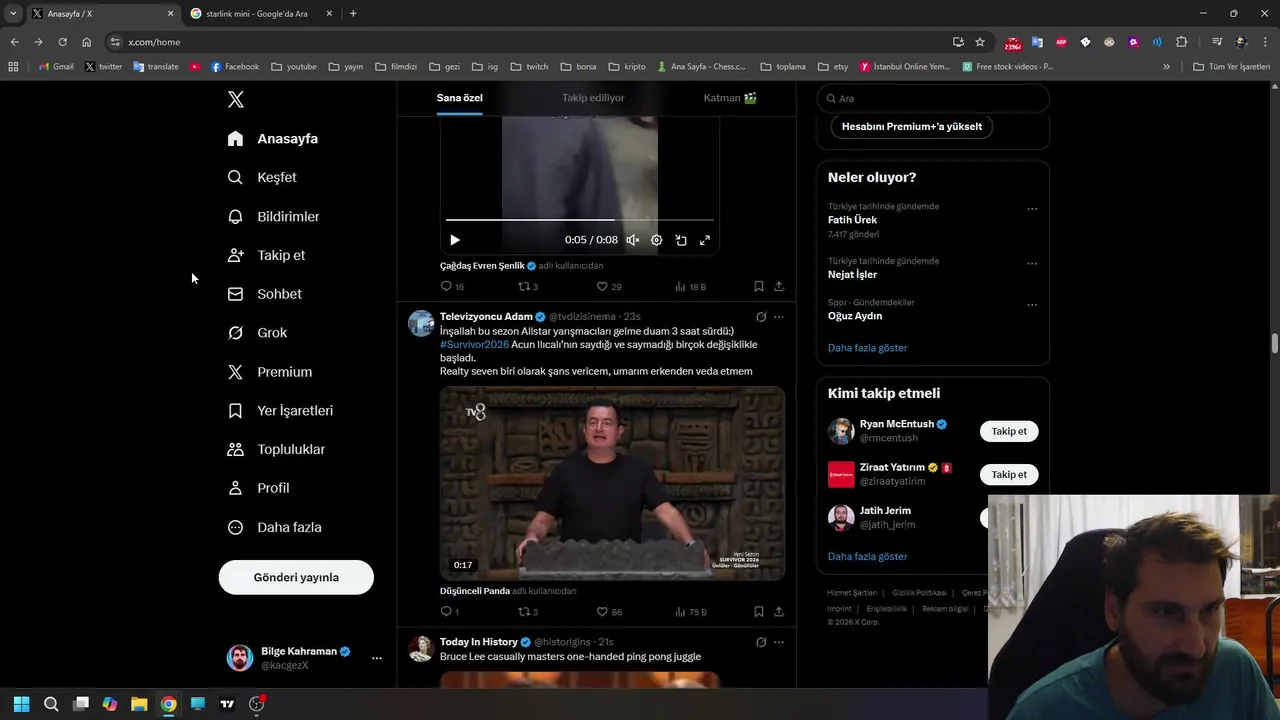Image resolution: width=1280 pixels, height=720 pixels.
Task: Open the Takip et sidebar item
Action: coord(266,255)
